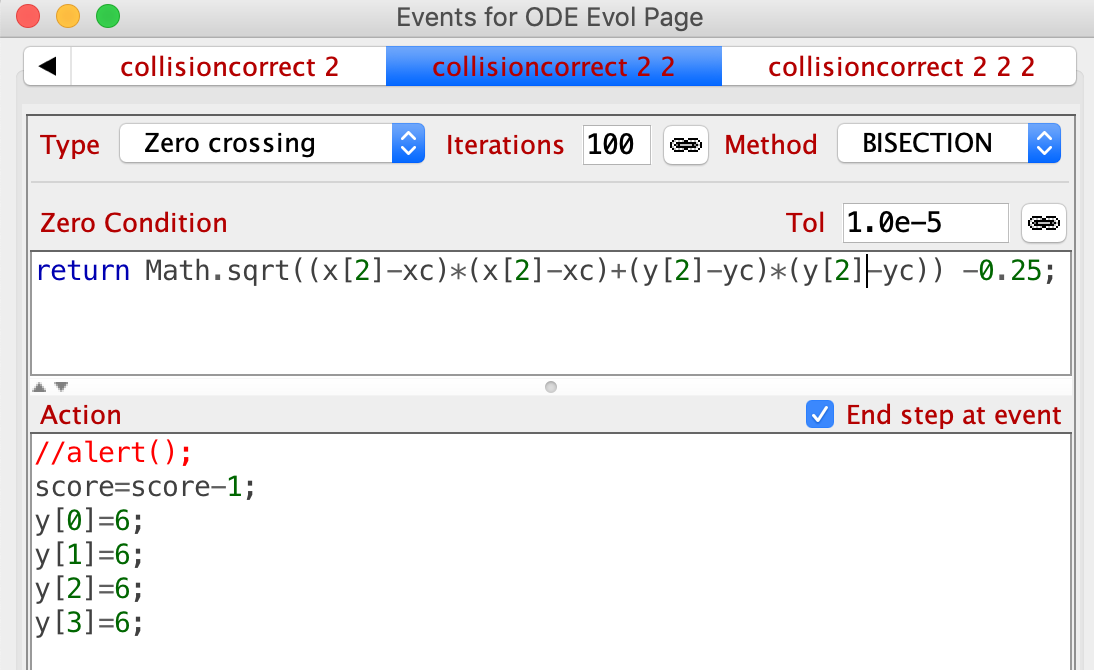Click the Iterations input field

(616, 145)
